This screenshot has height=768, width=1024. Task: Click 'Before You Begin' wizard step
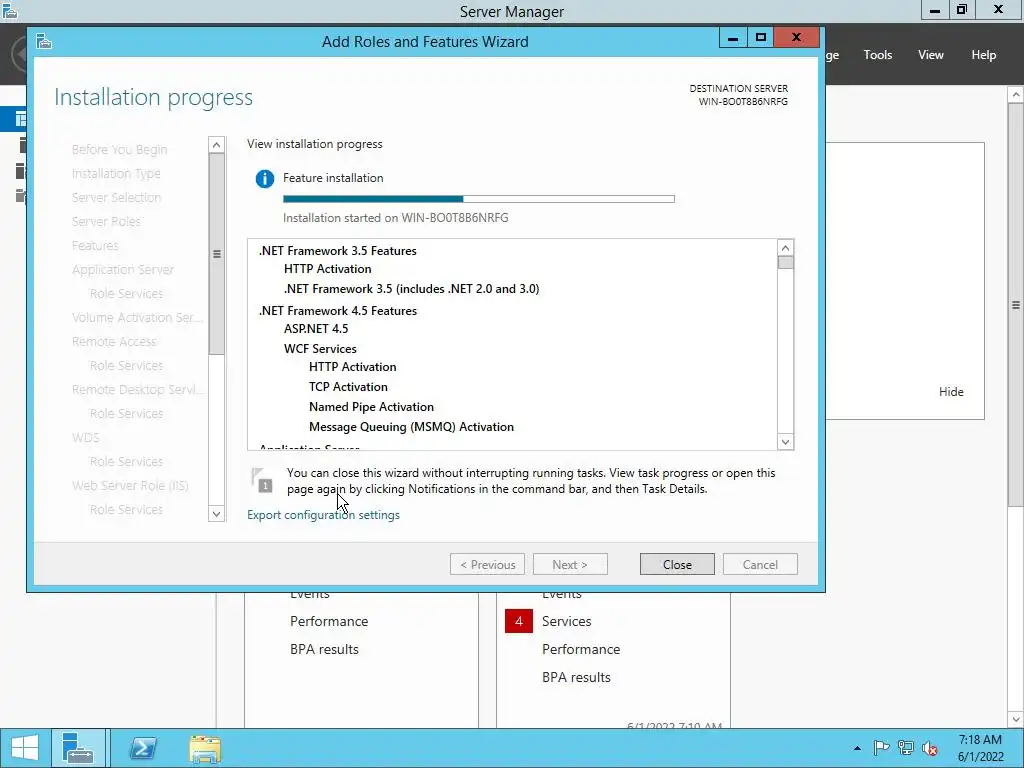coord(120,150)
